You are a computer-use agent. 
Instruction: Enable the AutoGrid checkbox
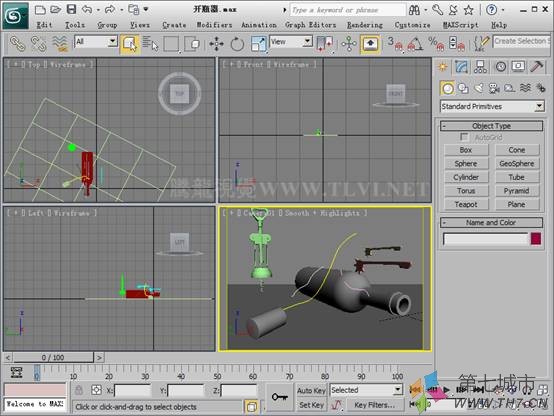point(464,137)
